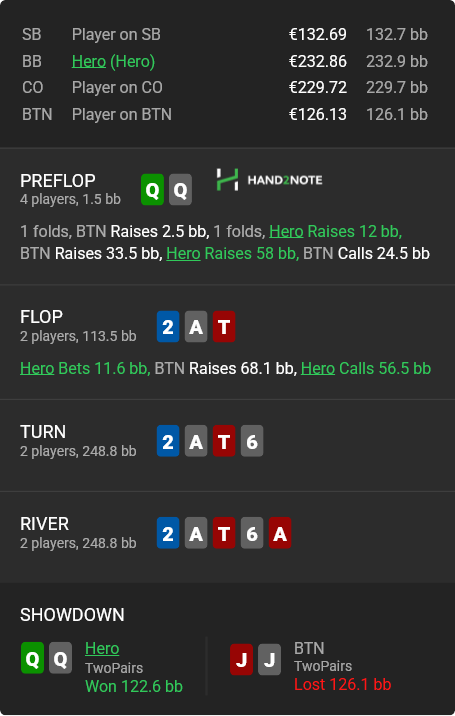
Task: Click the green Q card in preflop
Action: [153, 190]
